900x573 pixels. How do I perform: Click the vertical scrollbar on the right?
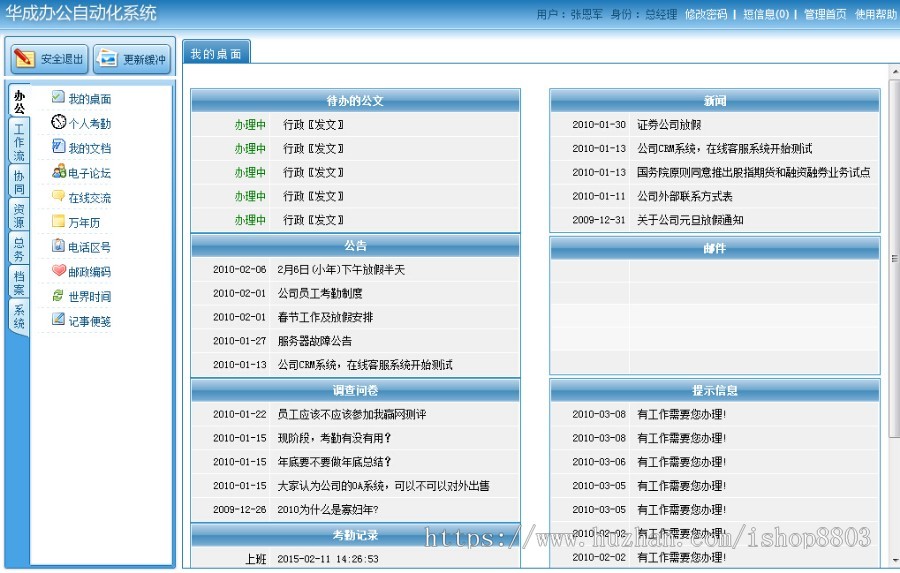pyautogui.click(x=894, y=258)
